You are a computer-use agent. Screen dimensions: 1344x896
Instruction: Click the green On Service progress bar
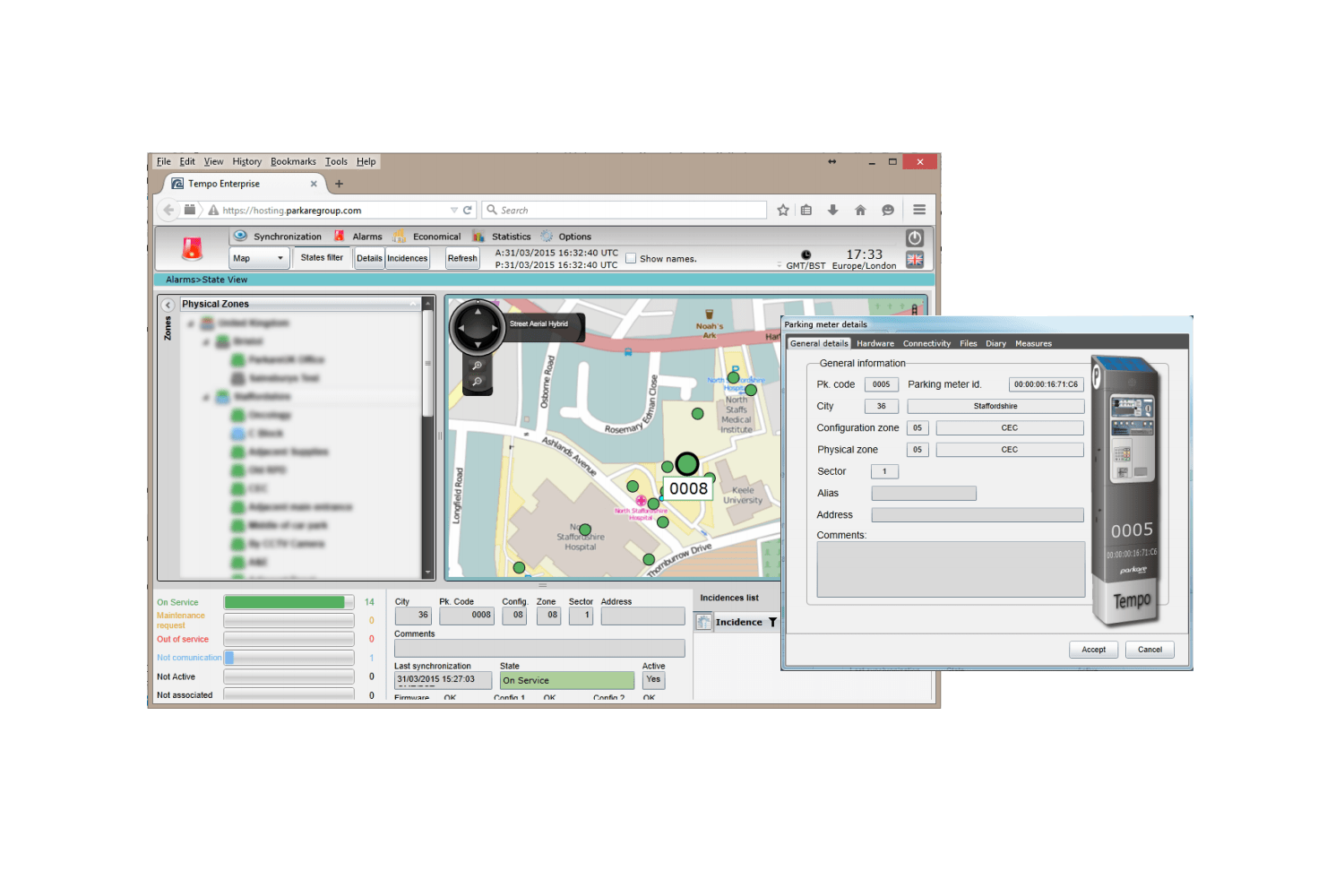(285, 602)
